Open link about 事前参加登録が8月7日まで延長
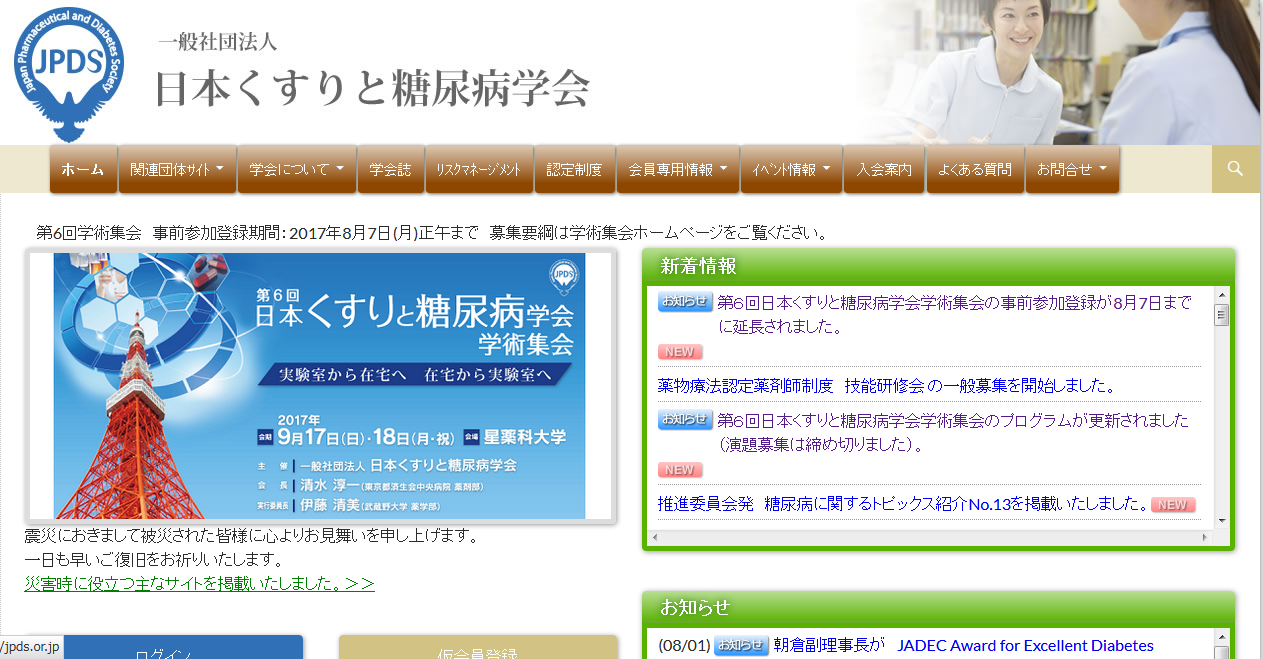Viewport: 1263px width, 659px height. 955,314
